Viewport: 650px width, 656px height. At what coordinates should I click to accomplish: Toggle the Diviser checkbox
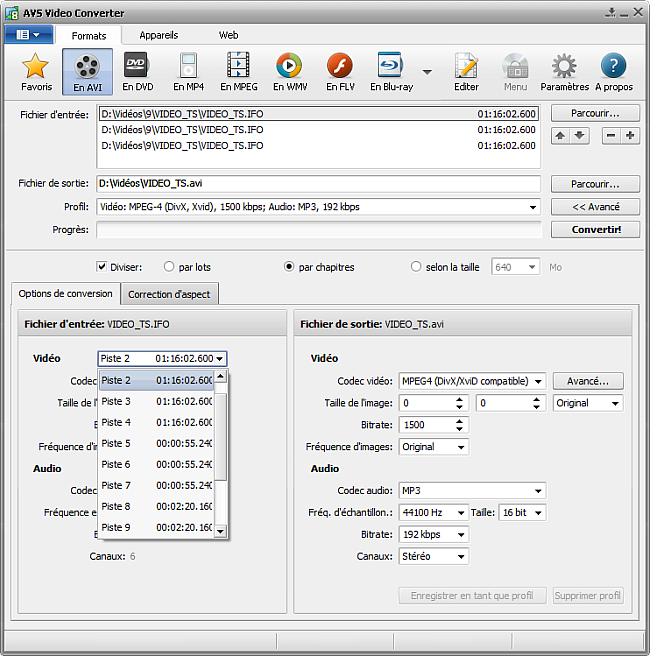click(x=102, y=266)
